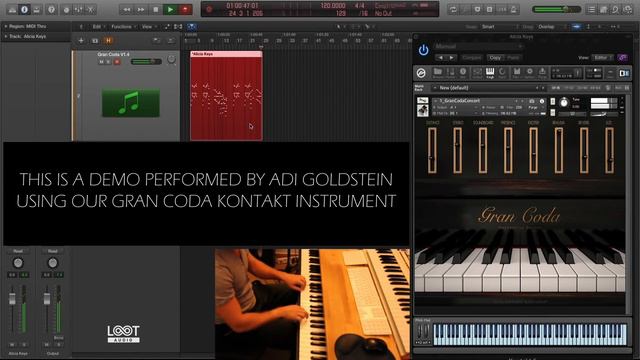Click the Copy button in plugin header
Viewport: 640px width, 360px height.
pos(495,58)
